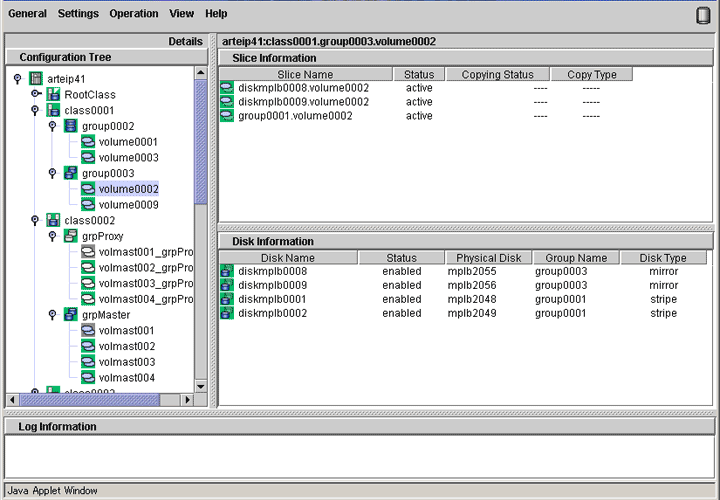Click the grpProxy group icon

71,236
